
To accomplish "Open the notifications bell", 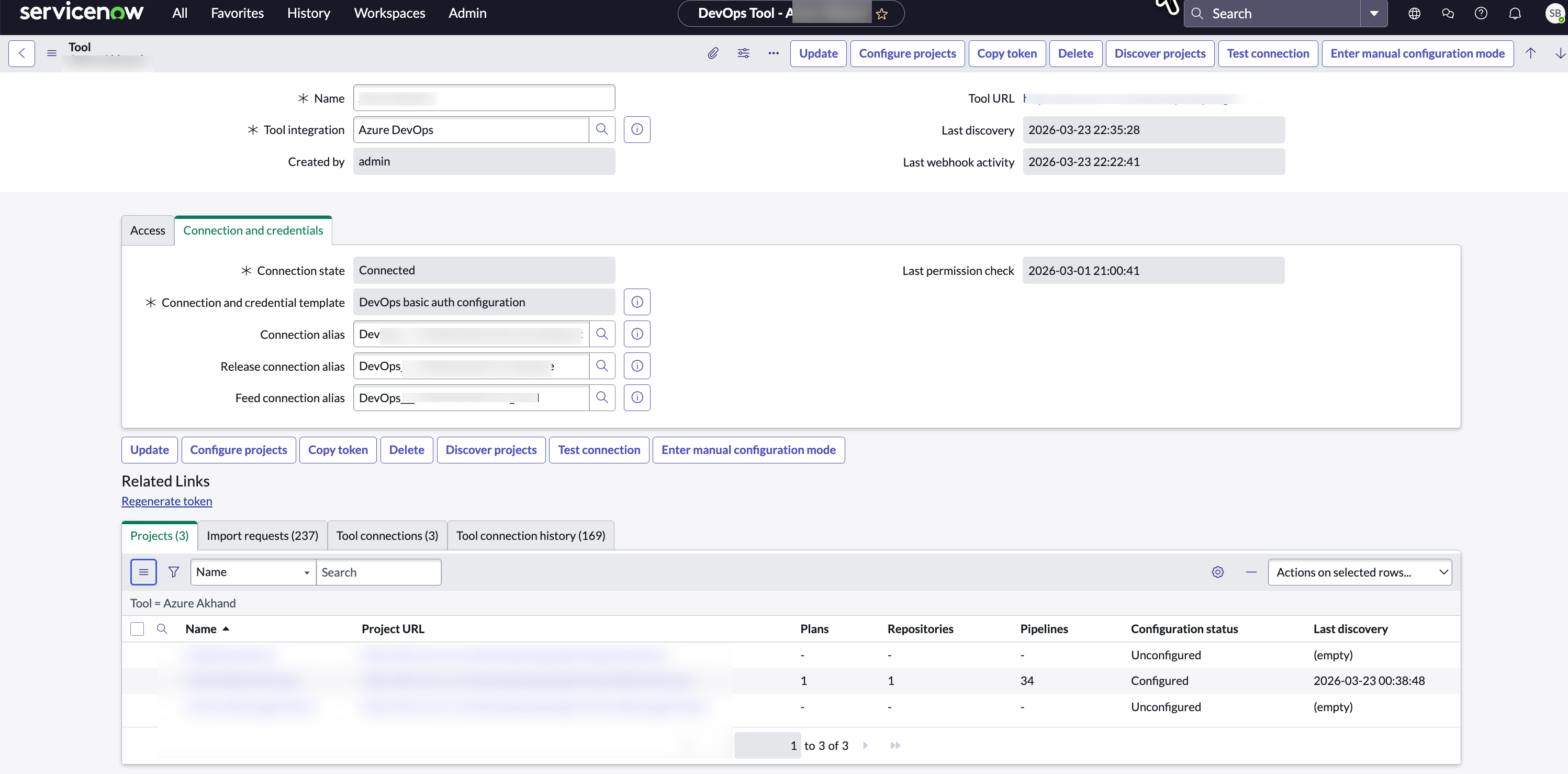I will (1515, 14).
